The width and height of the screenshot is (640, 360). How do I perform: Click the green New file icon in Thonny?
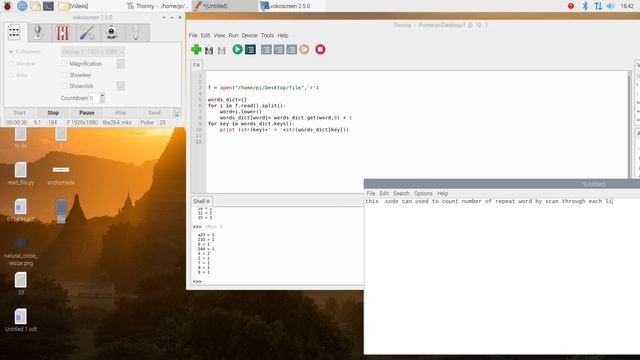coord(196,49)
